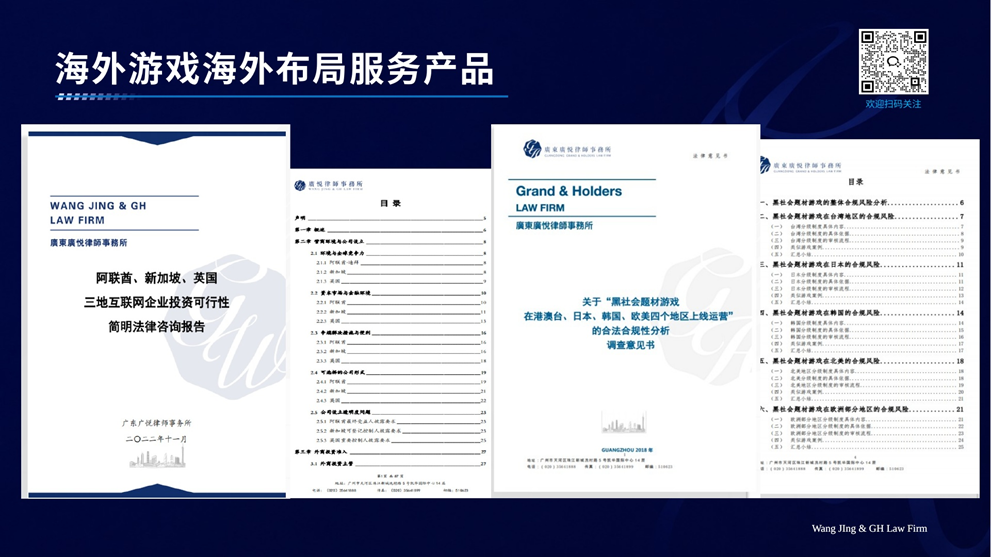Click the line '阿联酋、新加坡、英国' on the cover
The image size is (991, 557).
coord(157,278)
